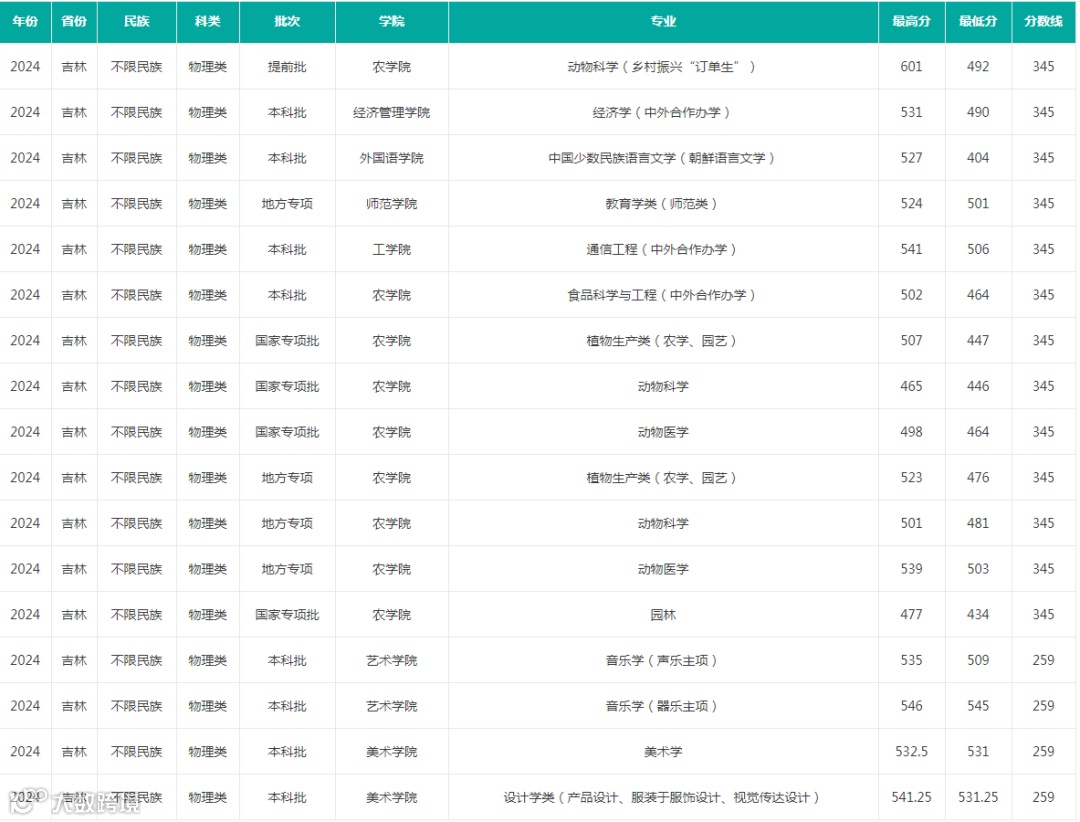Click the lowest score 476 cell
The image size is (1080, 822).
(x=978, y=477)
